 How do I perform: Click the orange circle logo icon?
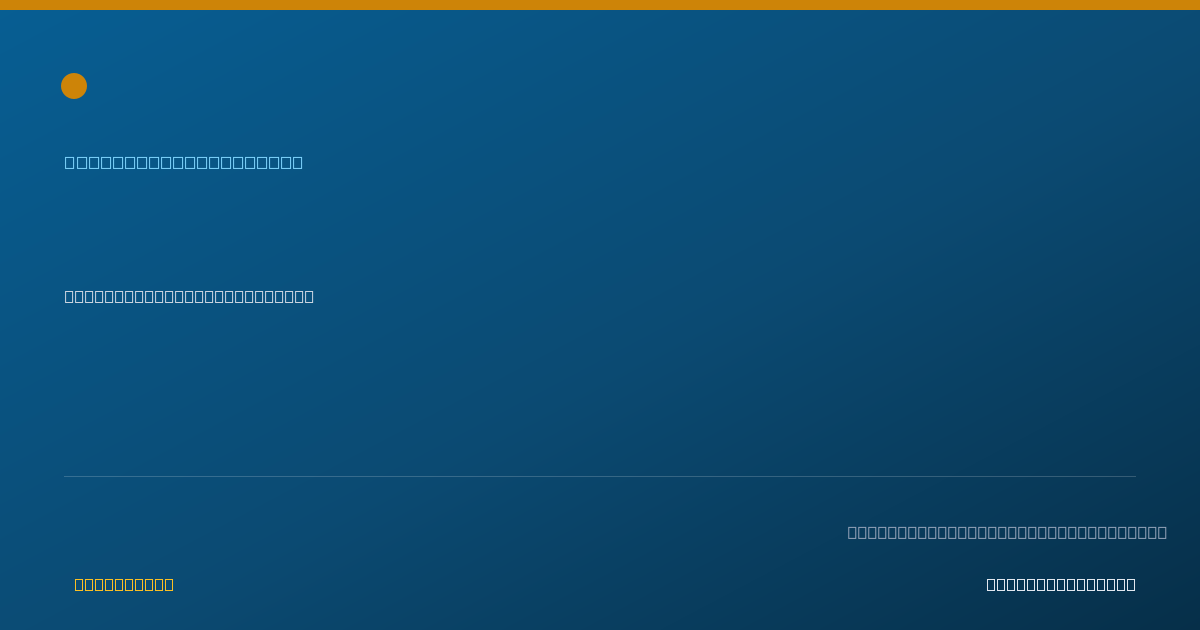pyautogui.click(x=74, y=86)
